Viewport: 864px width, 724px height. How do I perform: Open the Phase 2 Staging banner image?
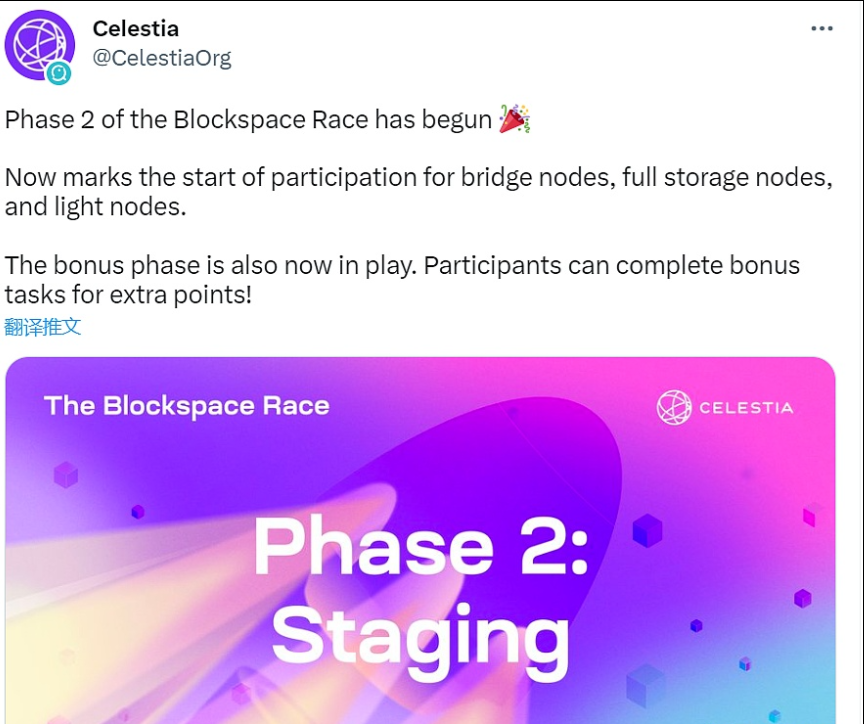(x=420, y=540)
